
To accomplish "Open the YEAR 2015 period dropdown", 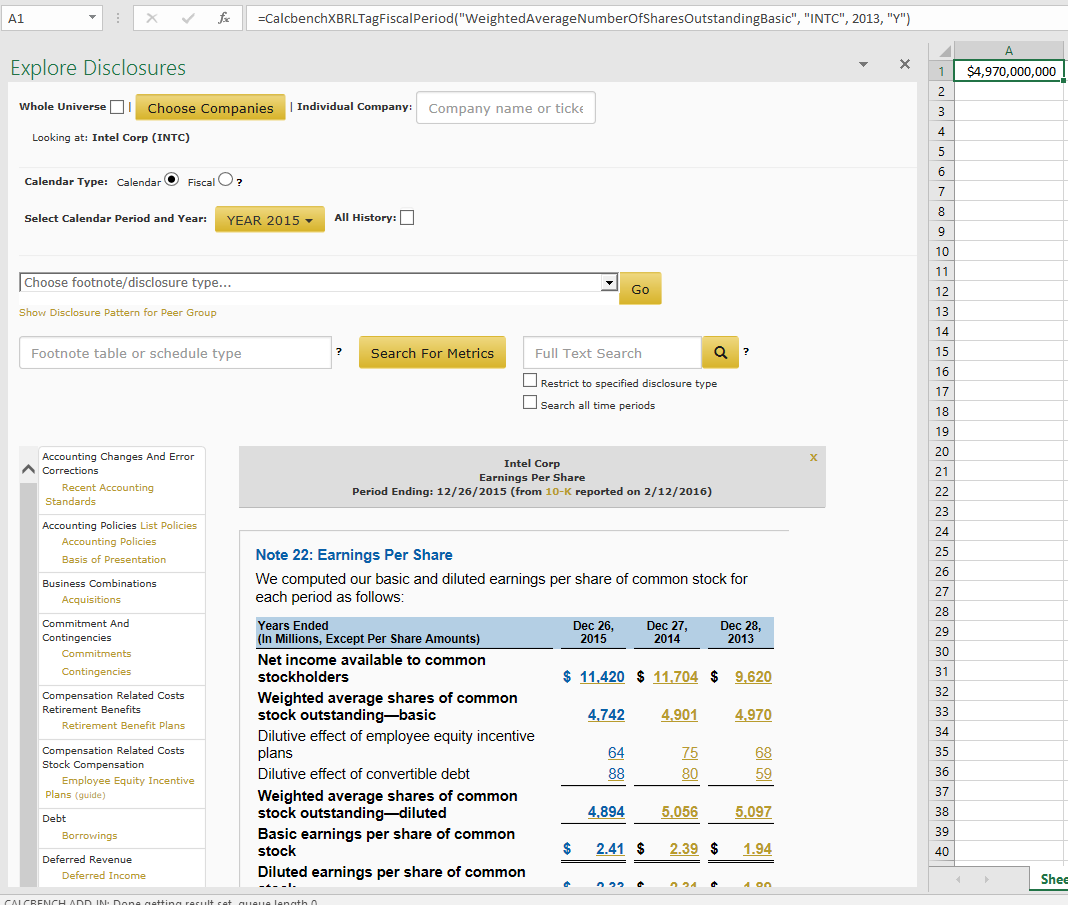I will [x=269, y=220].
